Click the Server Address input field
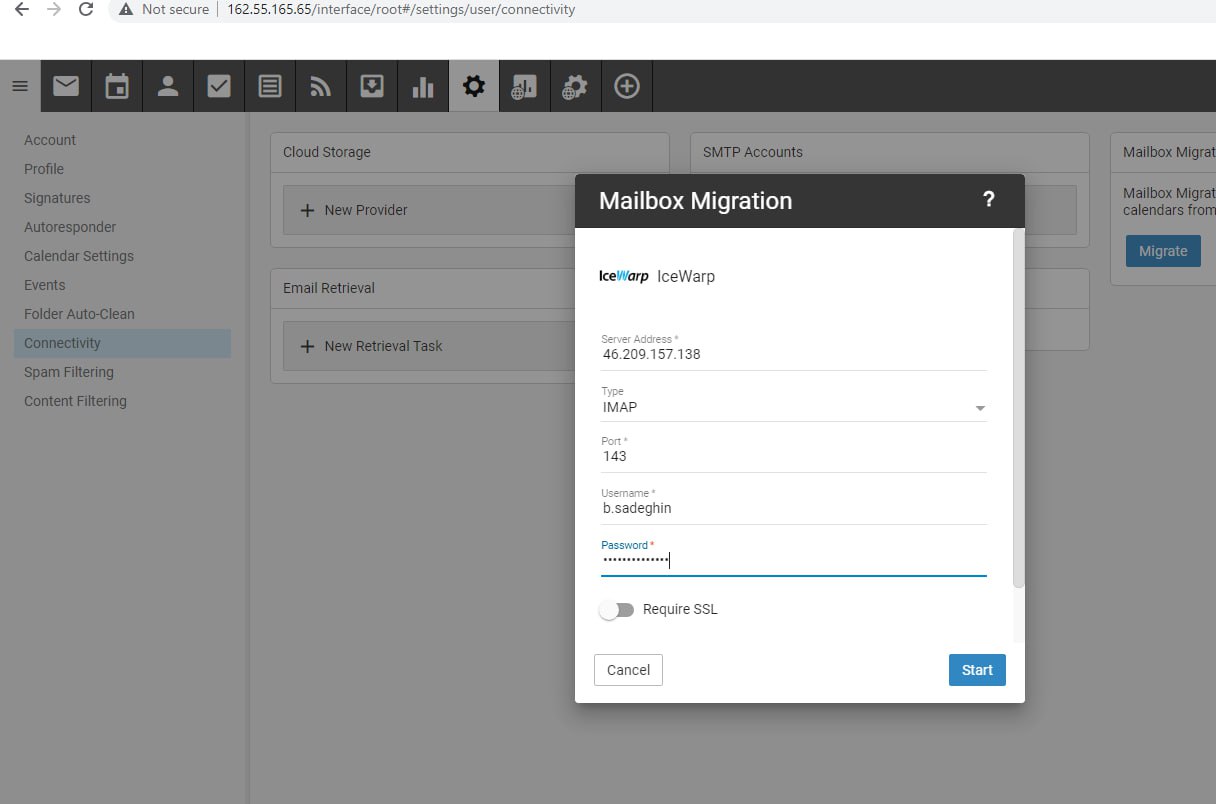Screen dimensions: 1216x804 coord(793,355)
